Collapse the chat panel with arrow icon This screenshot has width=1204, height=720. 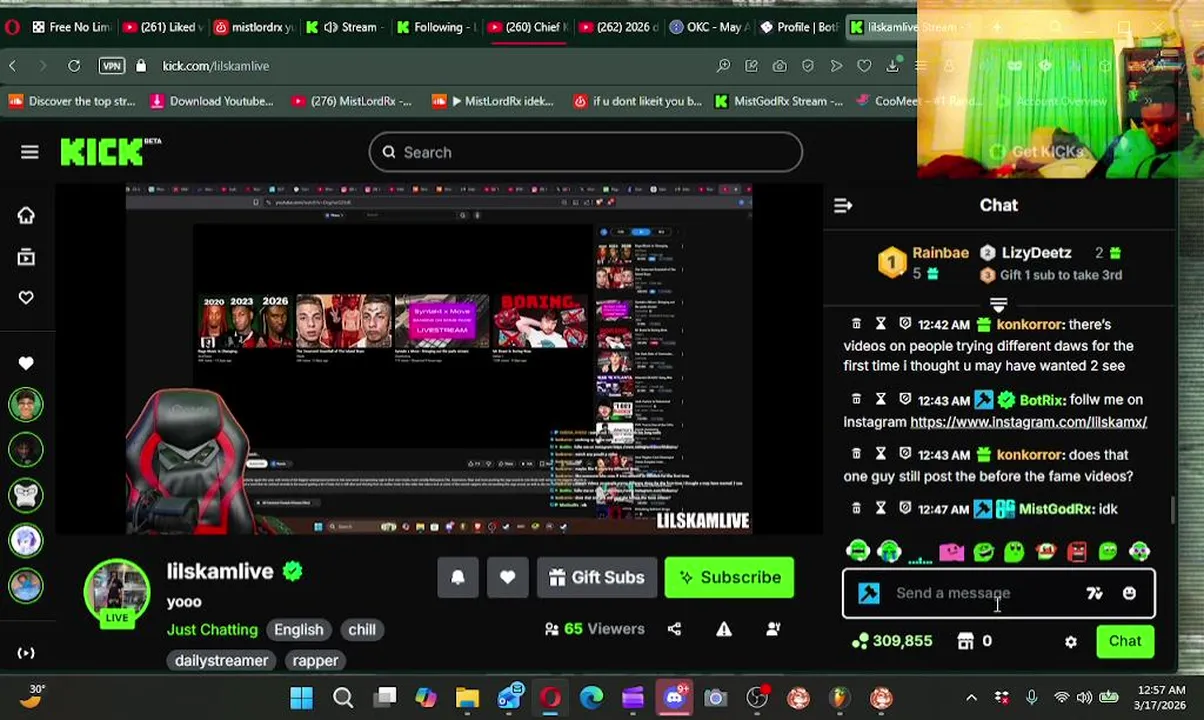pyautogui.click(x=843, y=205)
